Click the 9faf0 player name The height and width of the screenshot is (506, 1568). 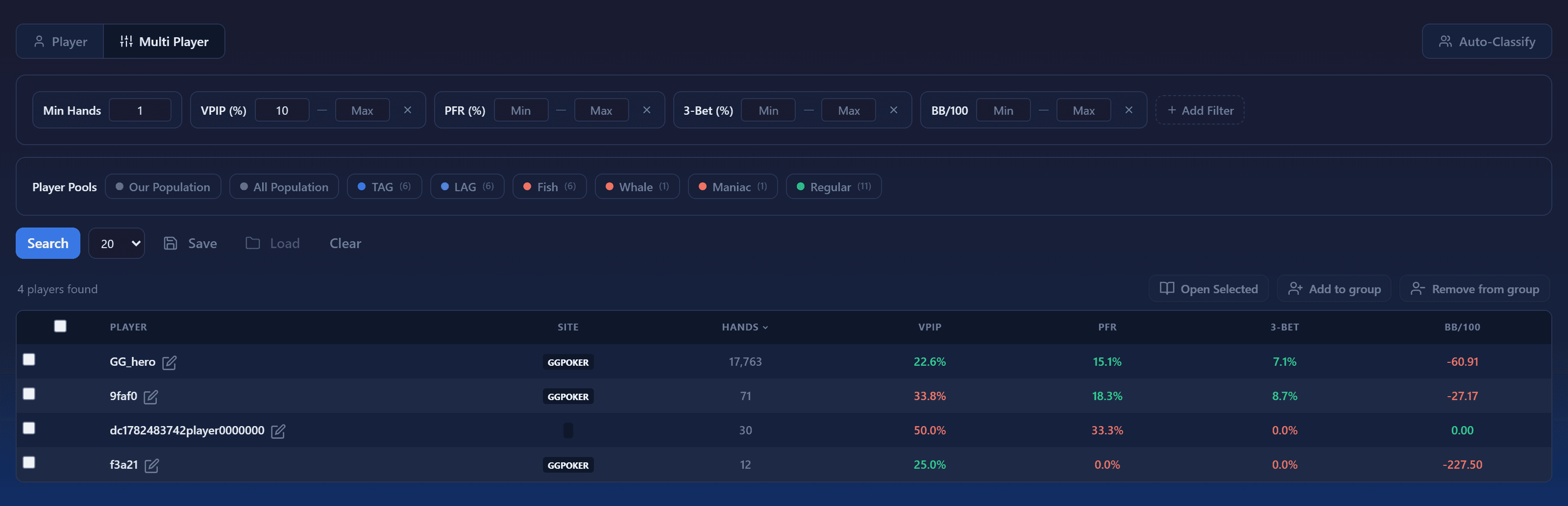[x=123, y=396]
